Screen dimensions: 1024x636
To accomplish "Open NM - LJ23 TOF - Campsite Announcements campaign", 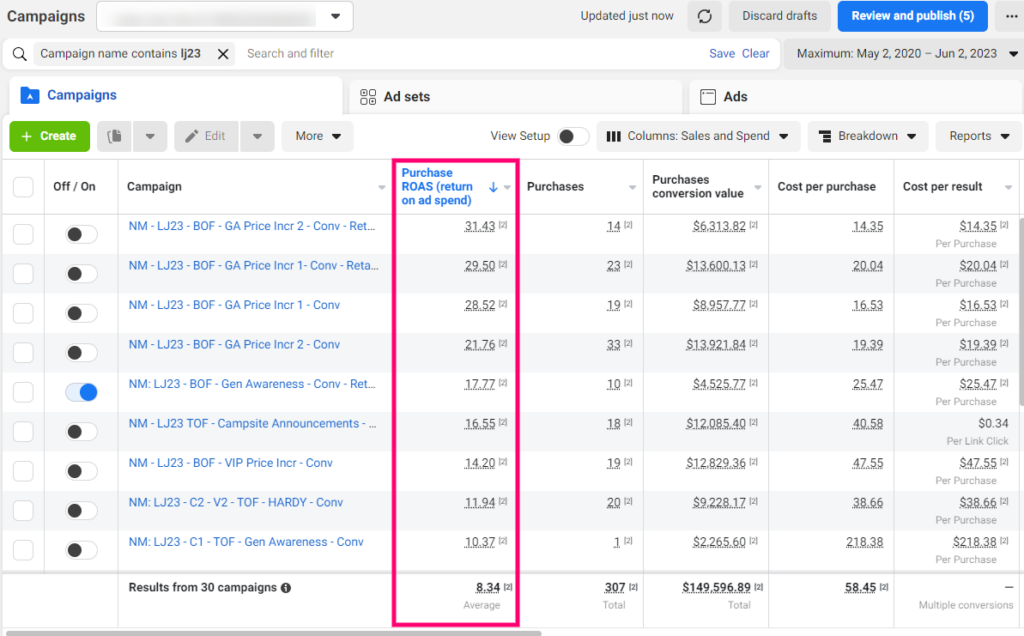I will [252, 423].
